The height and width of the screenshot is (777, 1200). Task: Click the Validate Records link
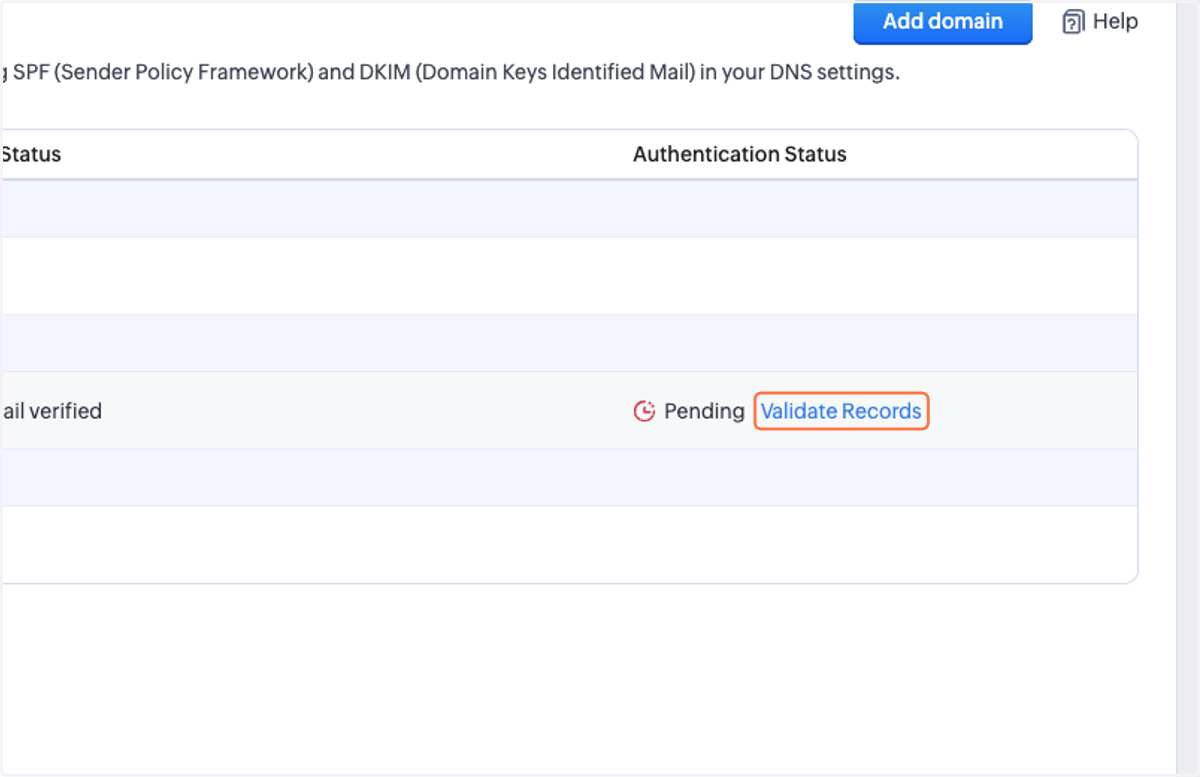click(841, 411)
